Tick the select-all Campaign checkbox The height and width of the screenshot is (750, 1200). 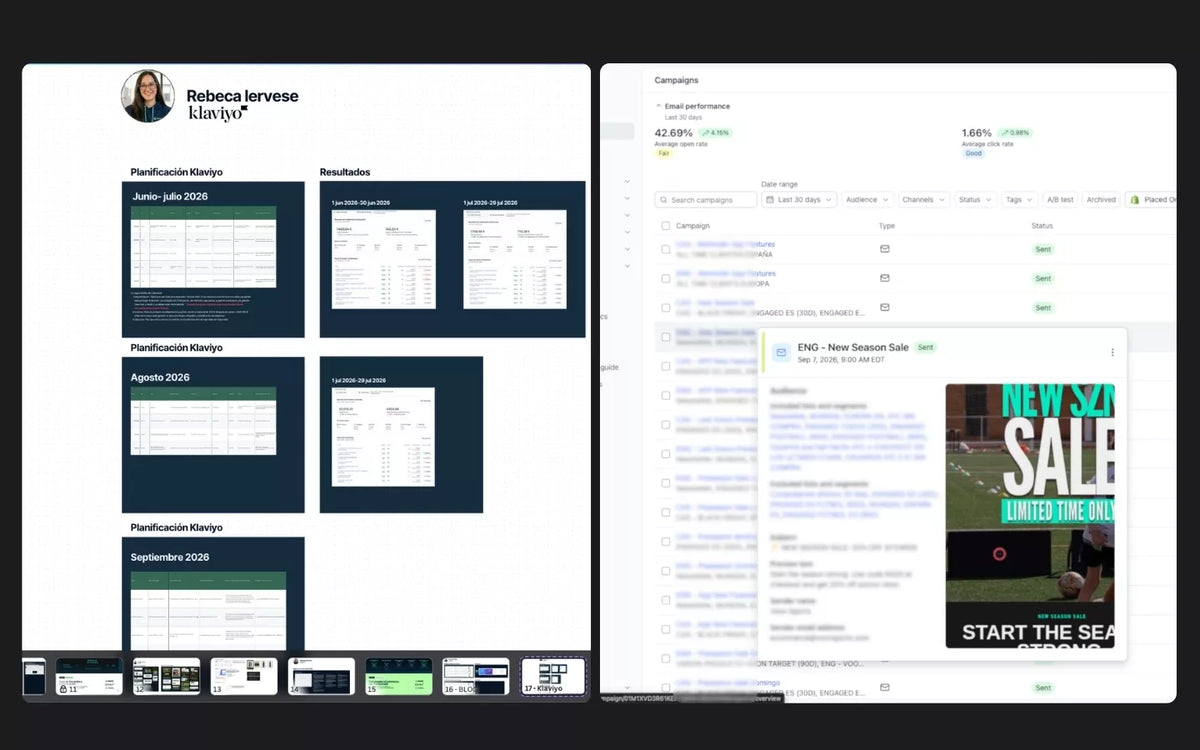click(x=666, y=226)
